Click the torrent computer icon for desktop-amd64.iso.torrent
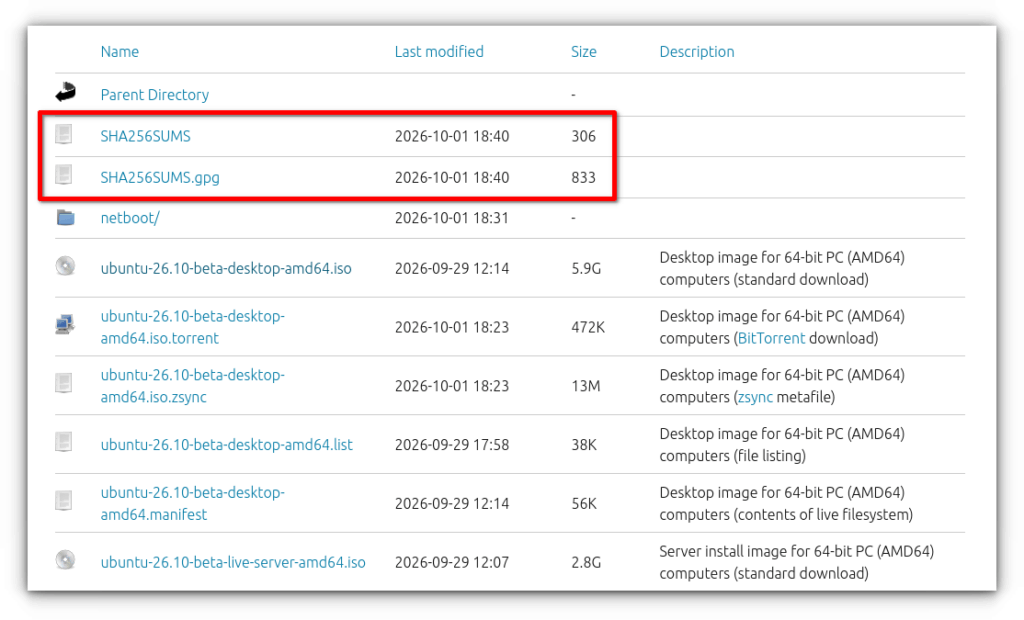 coord(65,324)
